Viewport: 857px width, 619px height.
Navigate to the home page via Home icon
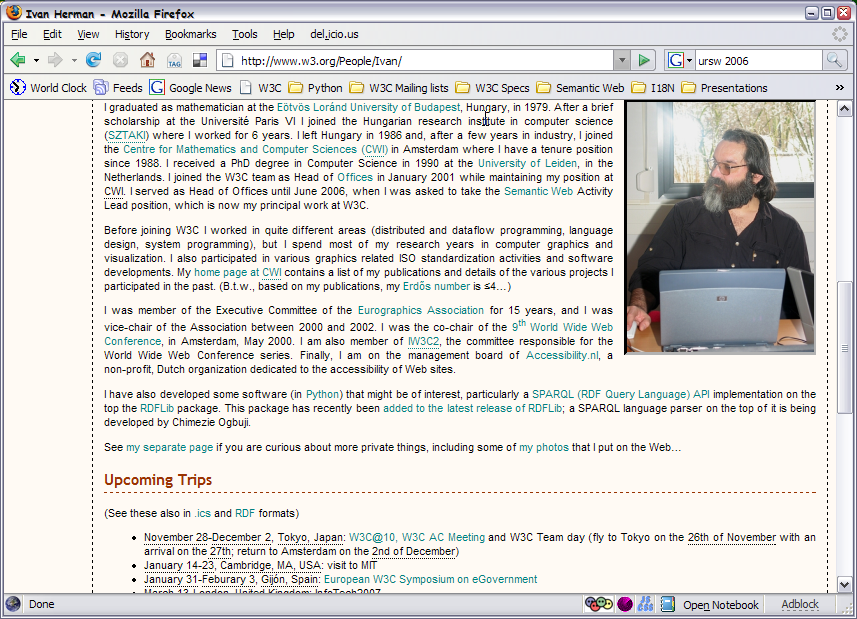tap(146, 59)
